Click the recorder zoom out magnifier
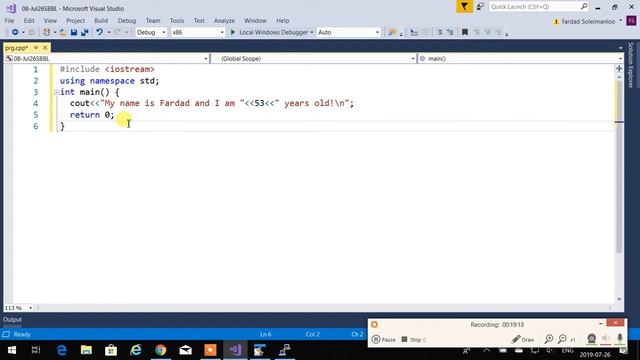Image resolution: width=640 pixels, height=360 pixels. click(x=562, y=339)
